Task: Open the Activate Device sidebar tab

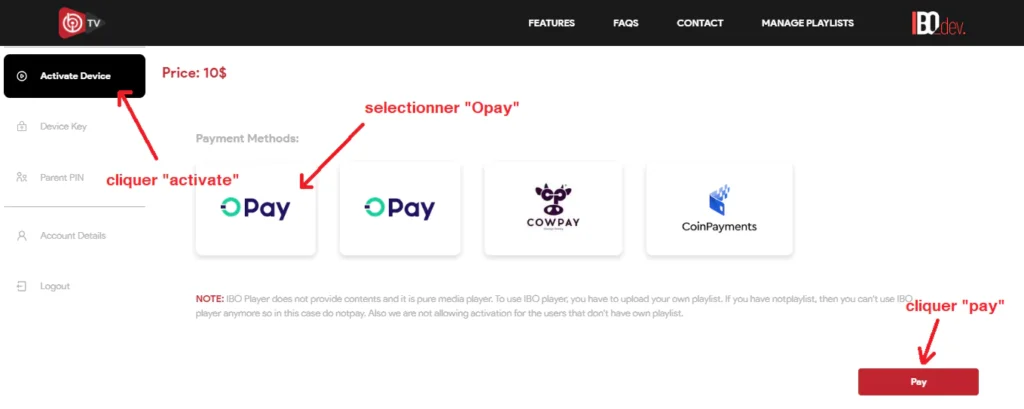Action: 74,76
